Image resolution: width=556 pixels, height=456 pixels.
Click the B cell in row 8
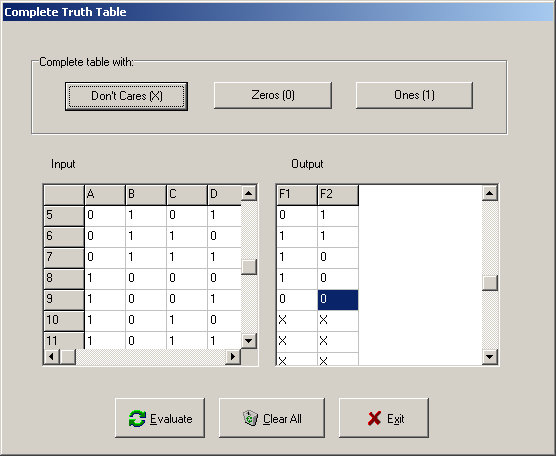[x=146, y=278]
